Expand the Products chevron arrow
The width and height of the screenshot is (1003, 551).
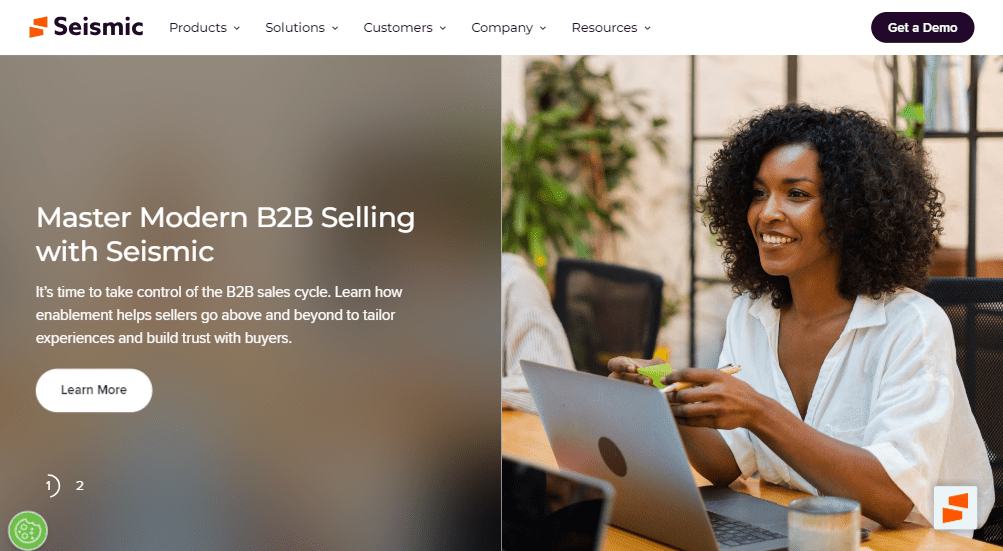[237, 28]
